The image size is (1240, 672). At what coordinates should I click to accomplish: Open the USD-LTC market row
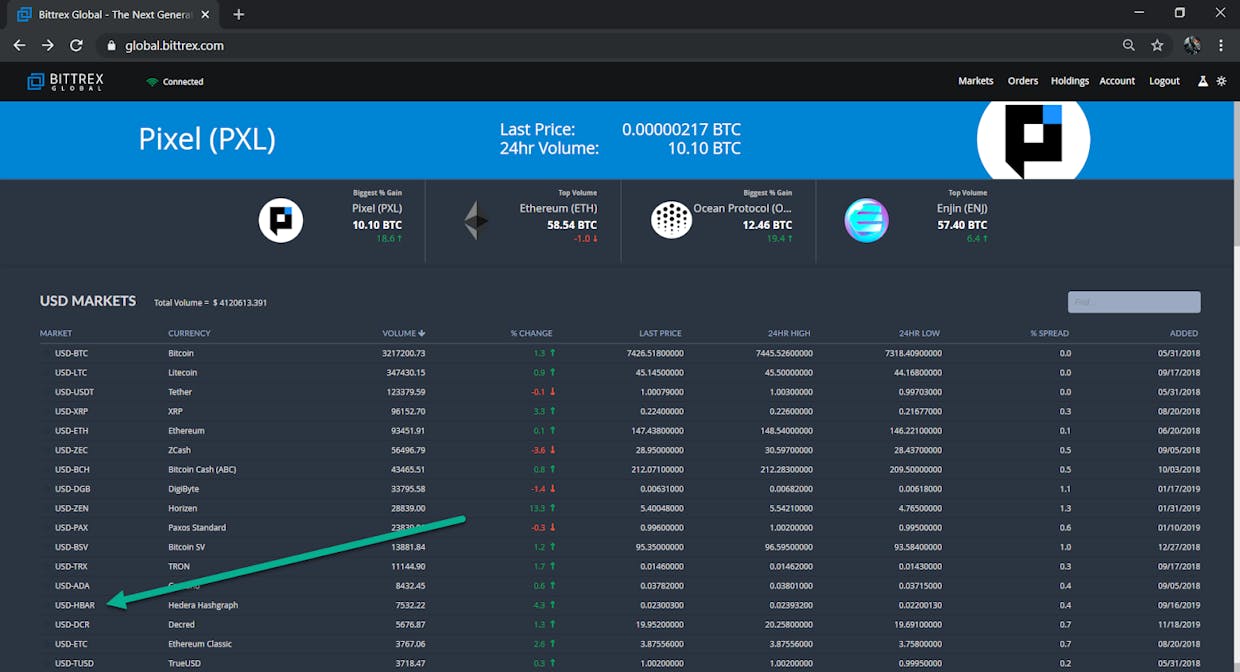click(619, 373)
